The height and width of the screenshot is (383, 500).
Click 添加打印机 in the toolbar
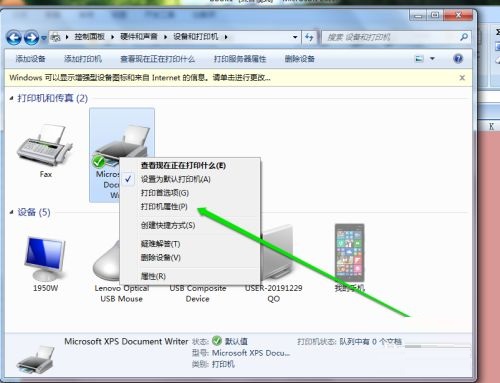pos(83,59)
